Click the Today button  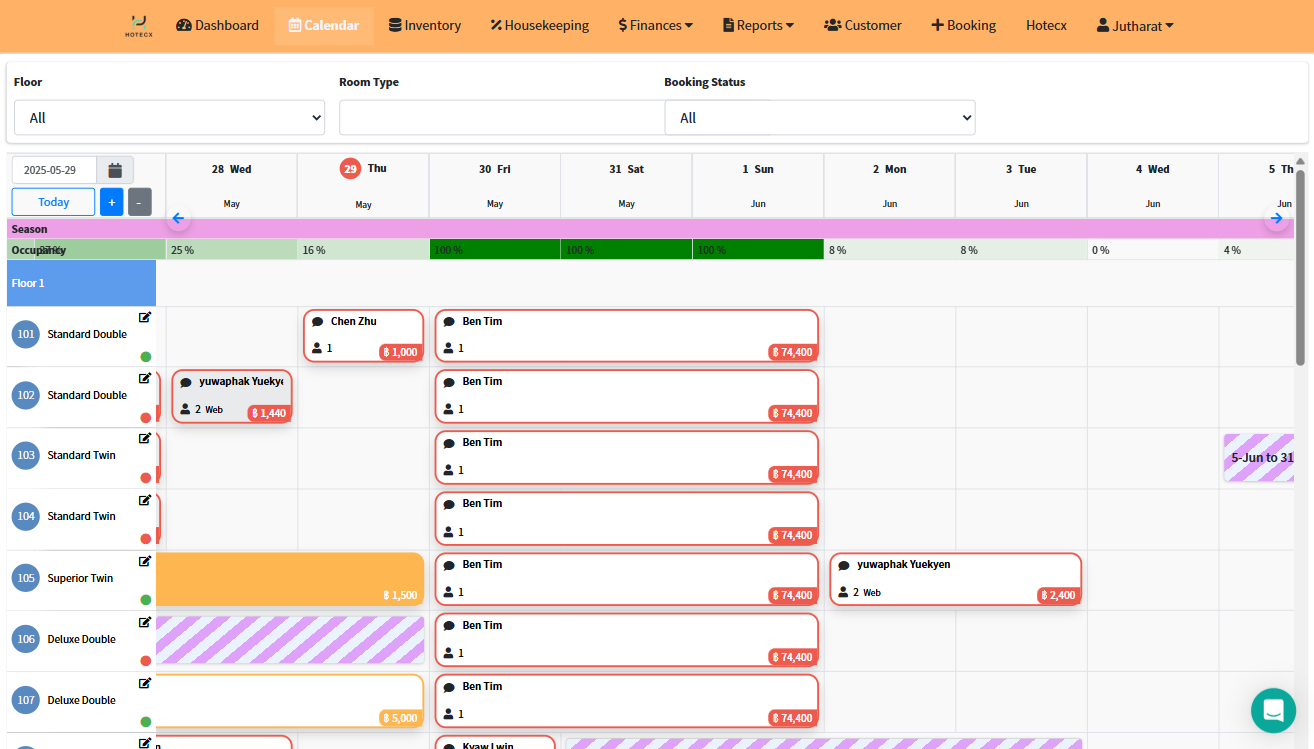(x=54, y=202)
